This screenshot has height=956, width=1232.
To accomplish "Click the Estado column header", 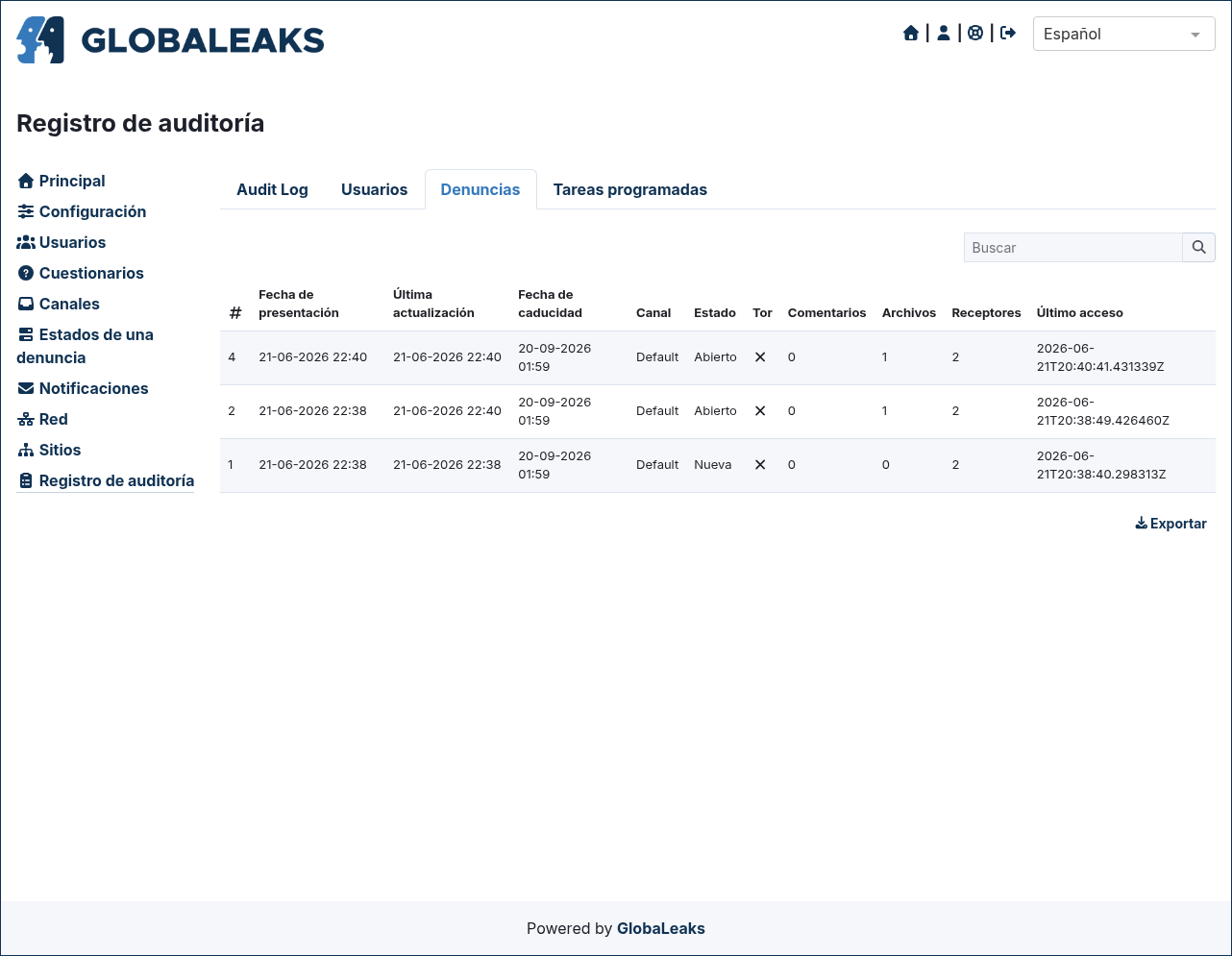I will [x=715, y=313].
